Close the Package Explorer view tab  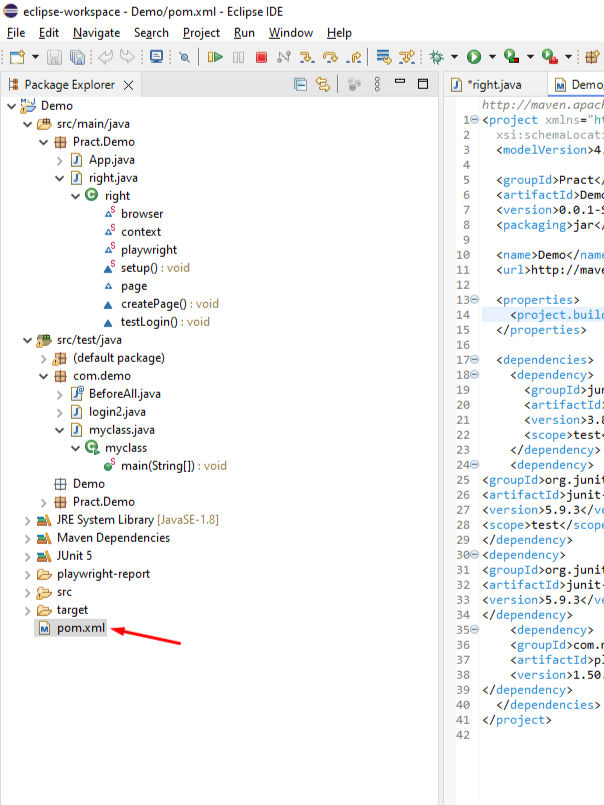128,85
